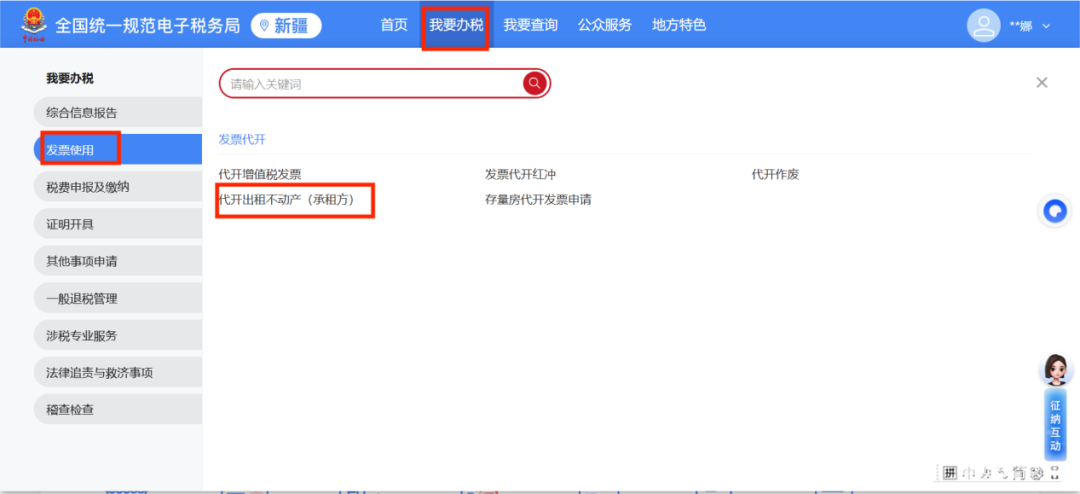
Task: Select 涉税专业服务 in the sidebar
Action: click(x=118, y=336)
